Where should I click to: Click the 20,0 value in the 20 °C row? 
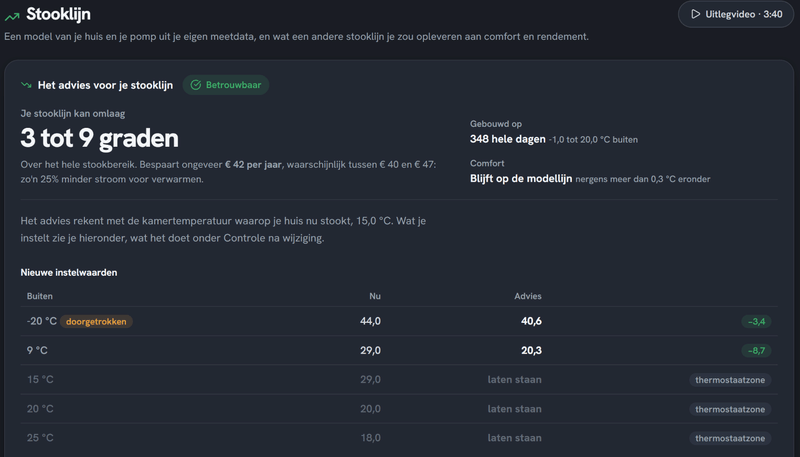tap(370, 409)
